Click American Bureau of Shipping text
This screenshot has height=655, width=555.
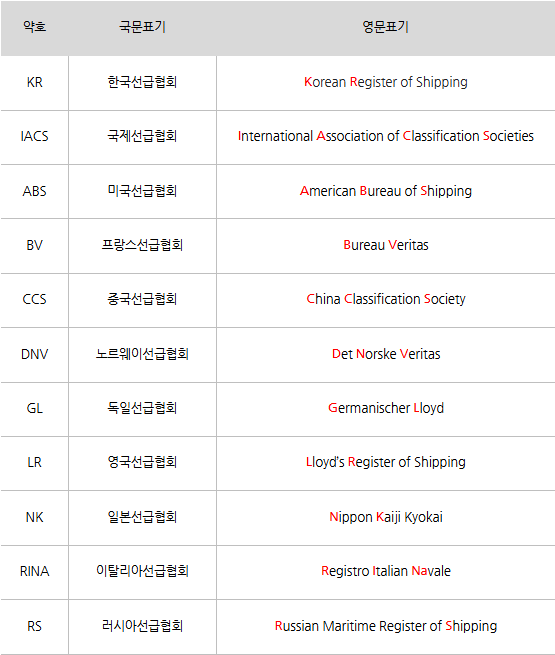pos(385,191)
